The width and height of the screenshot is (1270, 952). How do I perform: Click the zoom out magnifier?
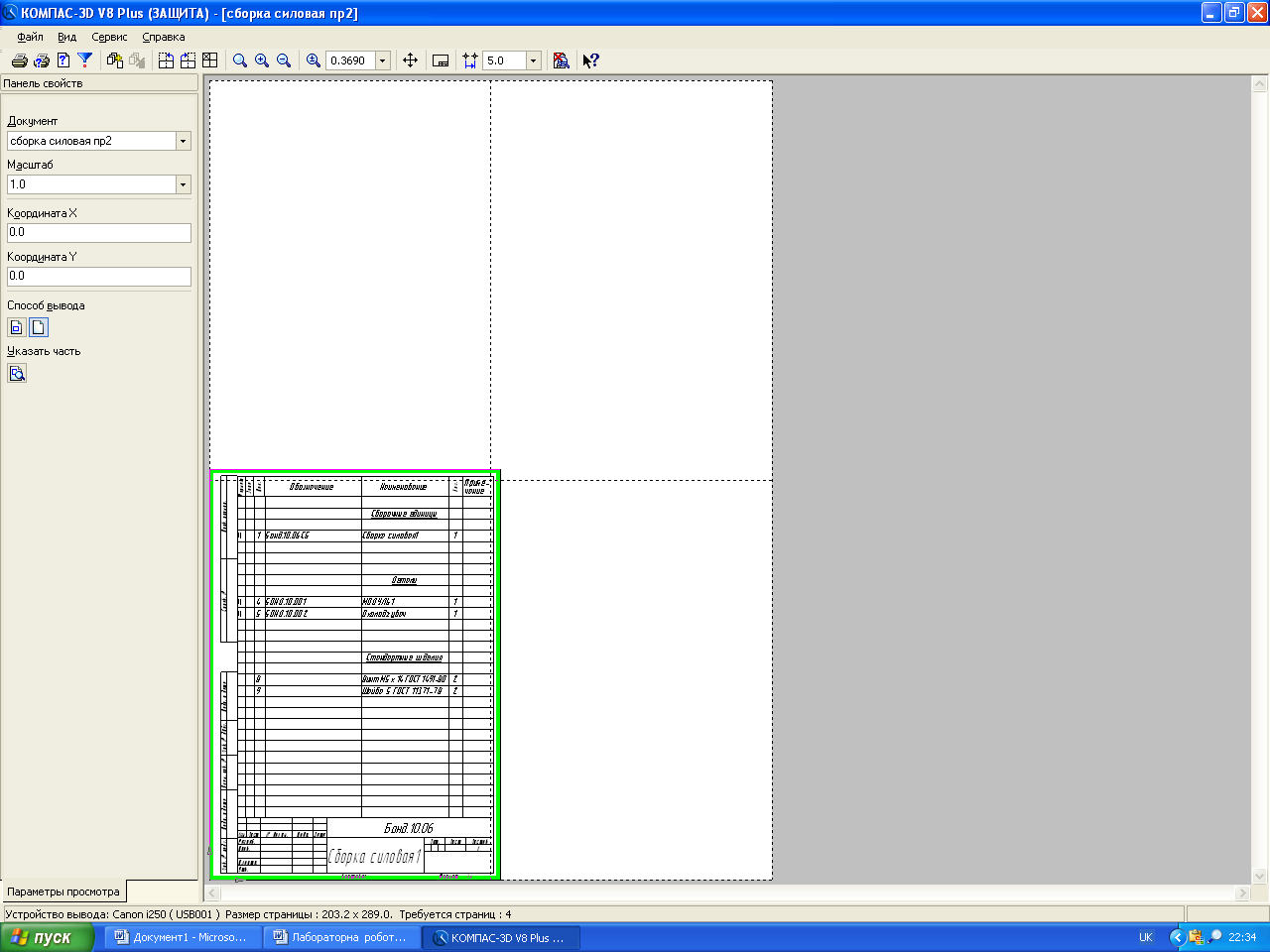coord(284,60)
